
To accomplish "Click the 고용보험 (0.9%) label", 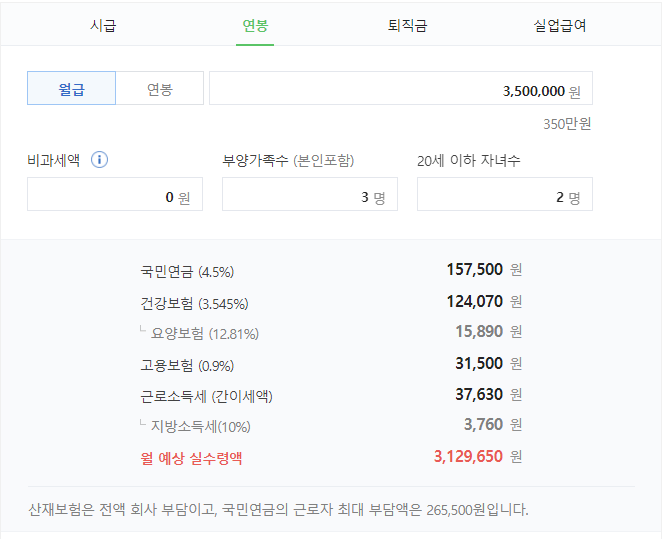I will tap(187, 365).
